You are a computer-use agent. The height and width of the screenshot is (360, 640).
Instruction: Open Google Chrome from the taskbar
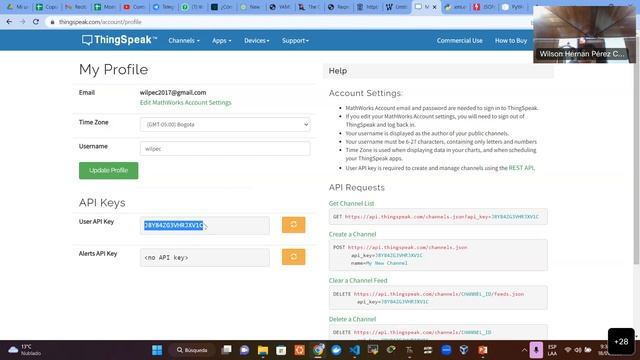318,350
